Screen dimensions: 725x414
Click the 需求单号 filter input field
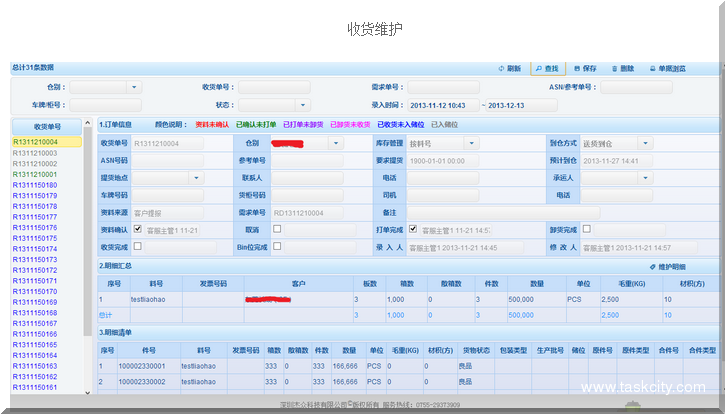point(443,87)
